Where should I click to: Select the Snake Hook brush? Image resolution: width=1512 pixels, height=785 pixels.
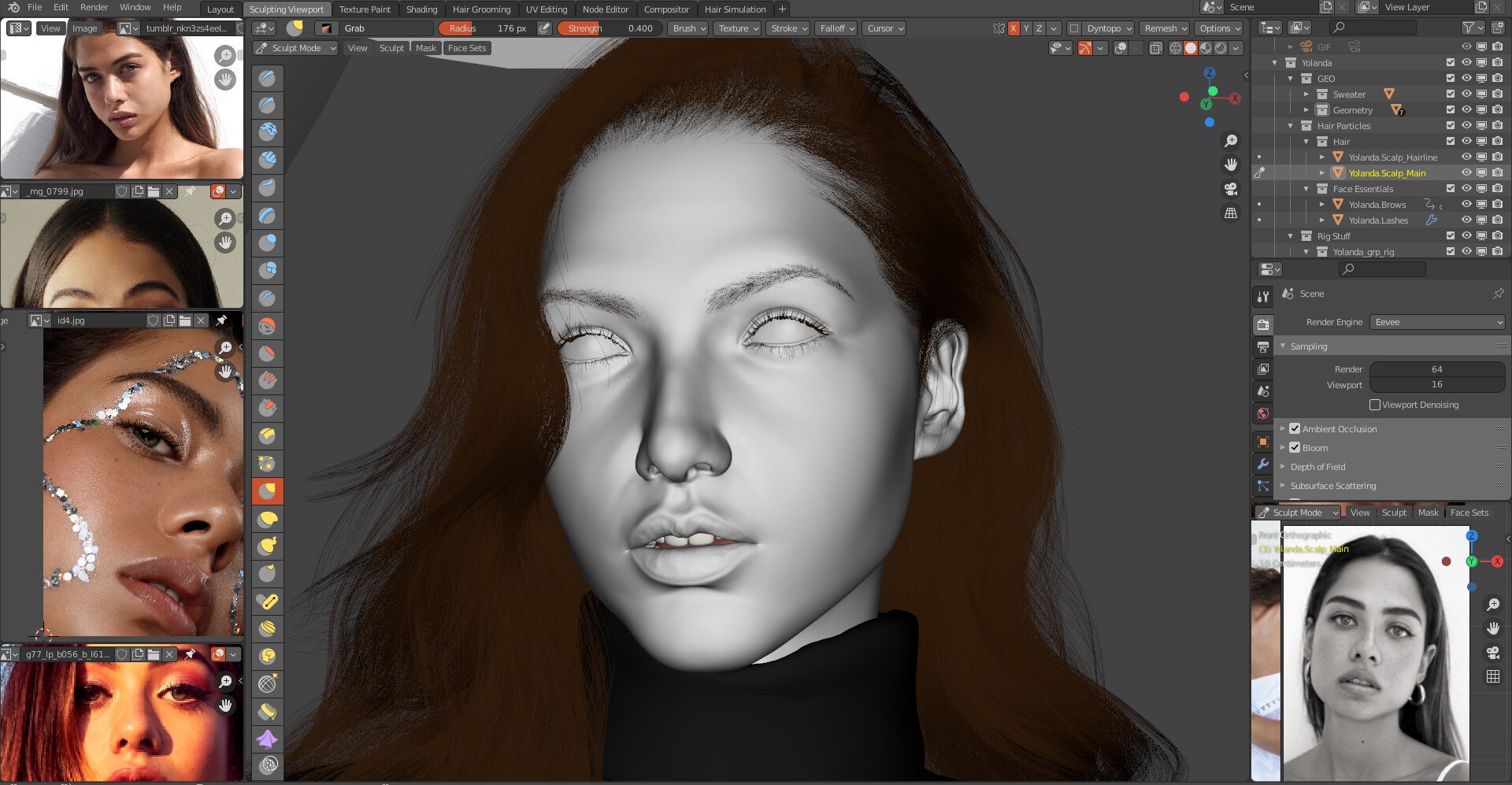(268, 546)
